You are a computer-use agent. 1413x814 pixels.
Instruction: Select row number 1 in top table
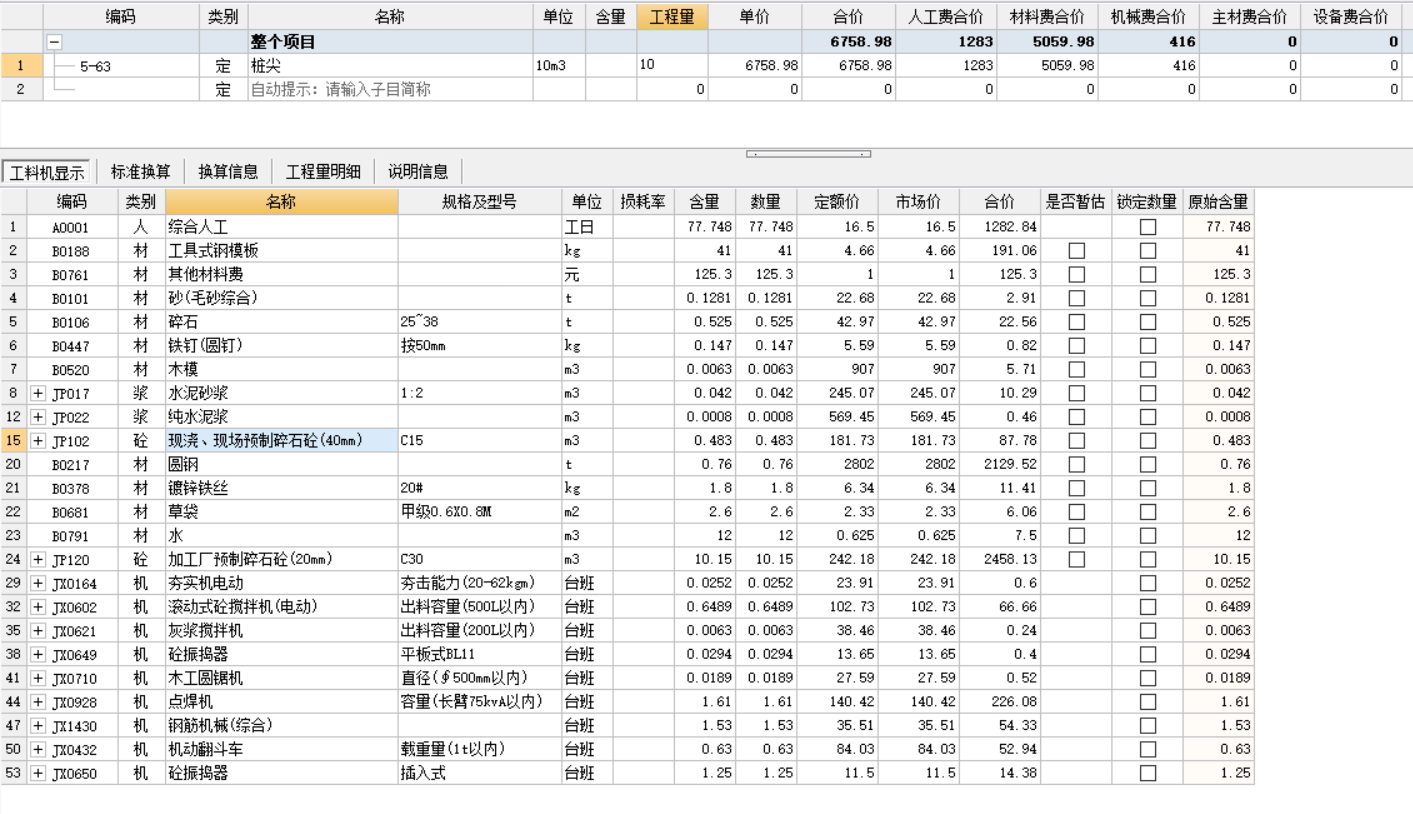tap(21, 65)
